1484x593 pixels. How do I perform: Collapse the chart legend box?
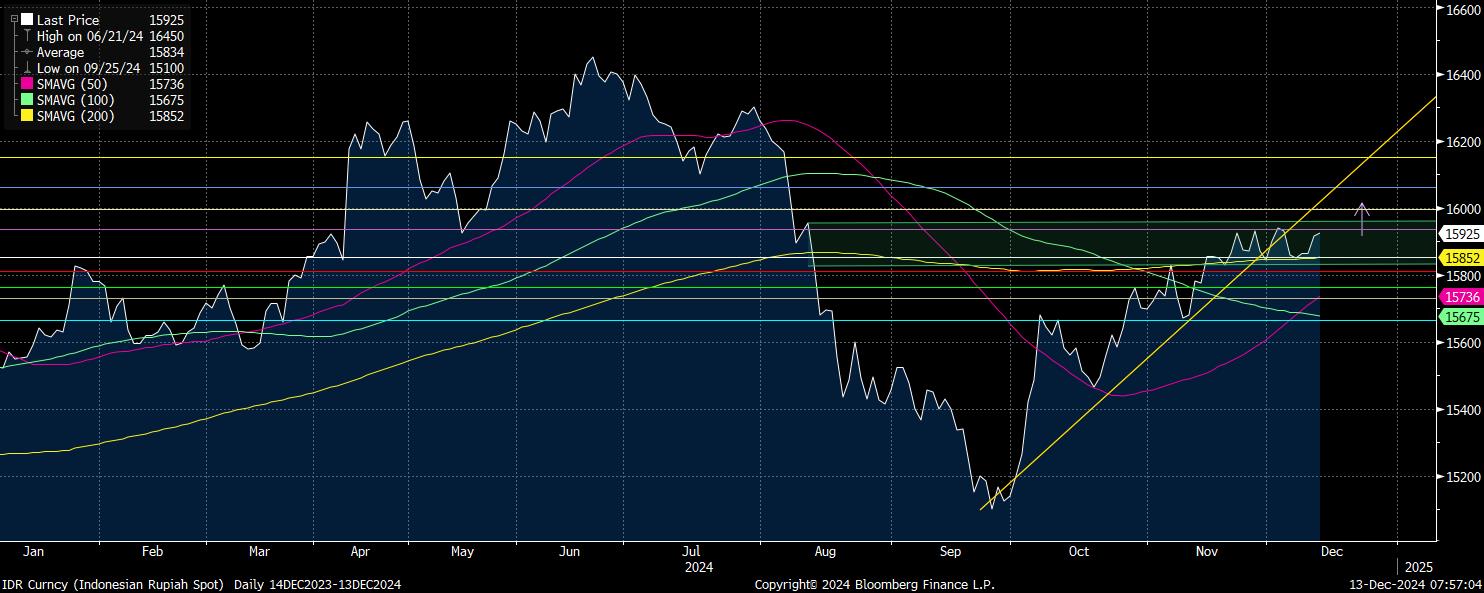[x=14, y=19]
